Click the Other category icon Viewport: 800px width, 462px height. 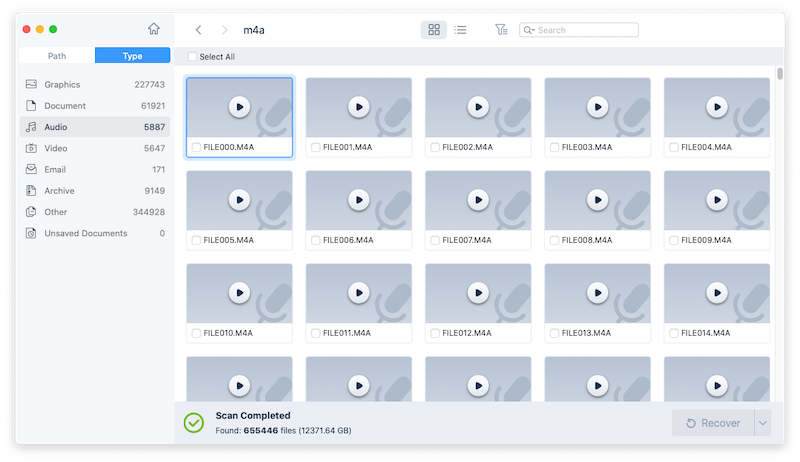[31, 212]
